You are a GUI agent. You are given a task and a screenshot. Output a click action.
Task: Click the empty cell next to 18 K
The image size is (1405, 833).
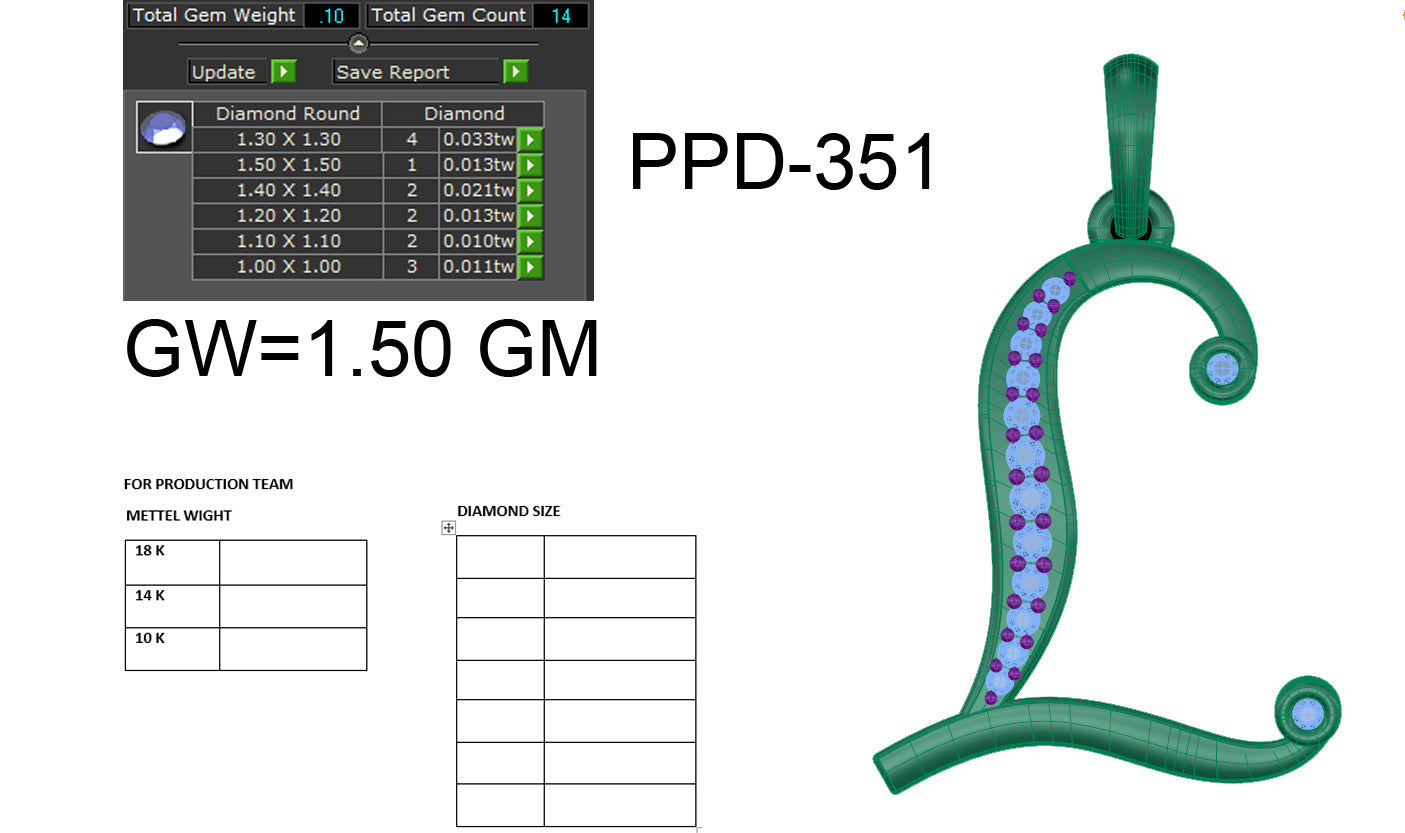293,561
